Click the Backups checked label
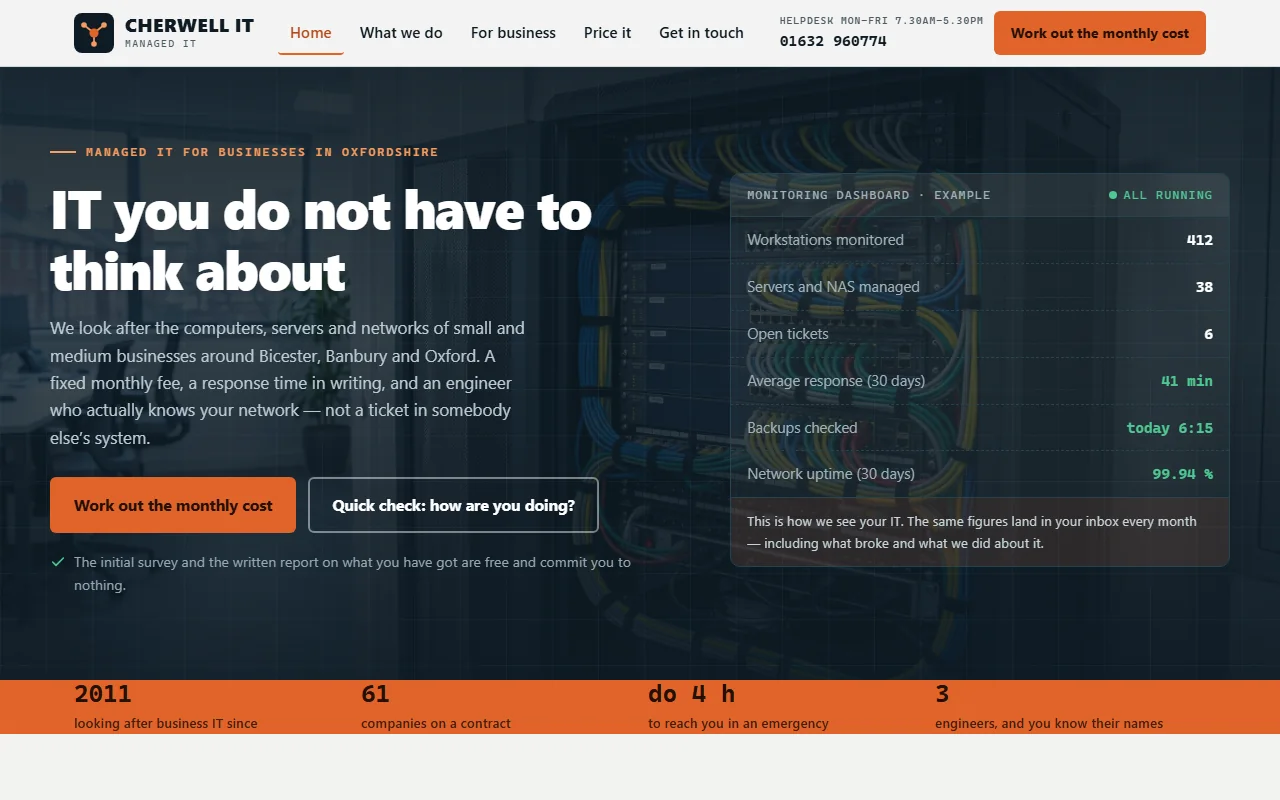The width and height of the screenshot is (1280, 800). [x=802, y=428]
